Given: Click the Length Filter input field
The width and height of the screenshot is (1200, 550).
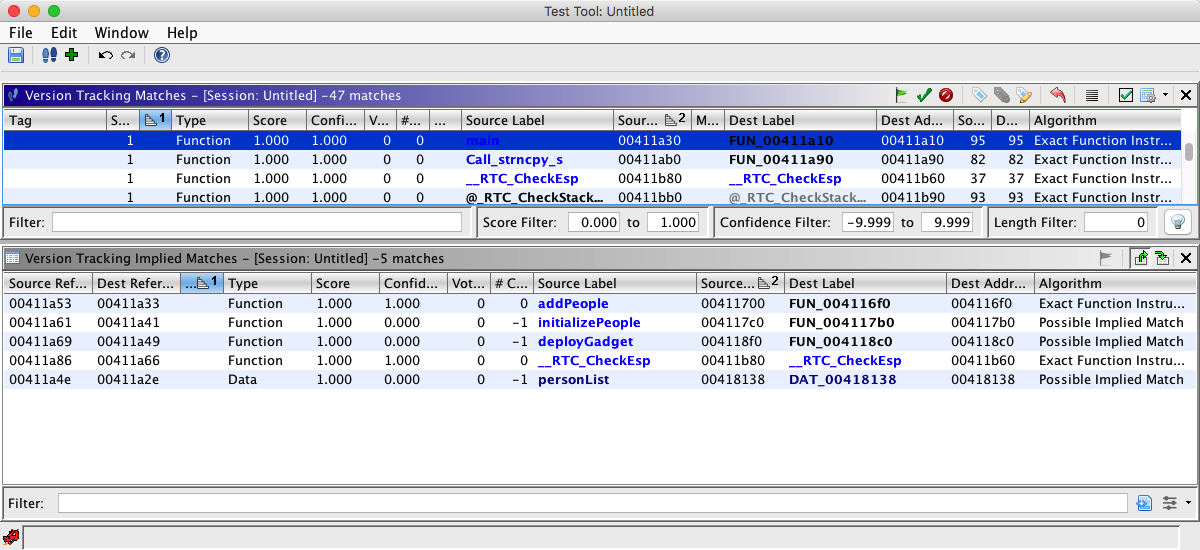Looking at the screenshot, I should tap(1115, 222).
